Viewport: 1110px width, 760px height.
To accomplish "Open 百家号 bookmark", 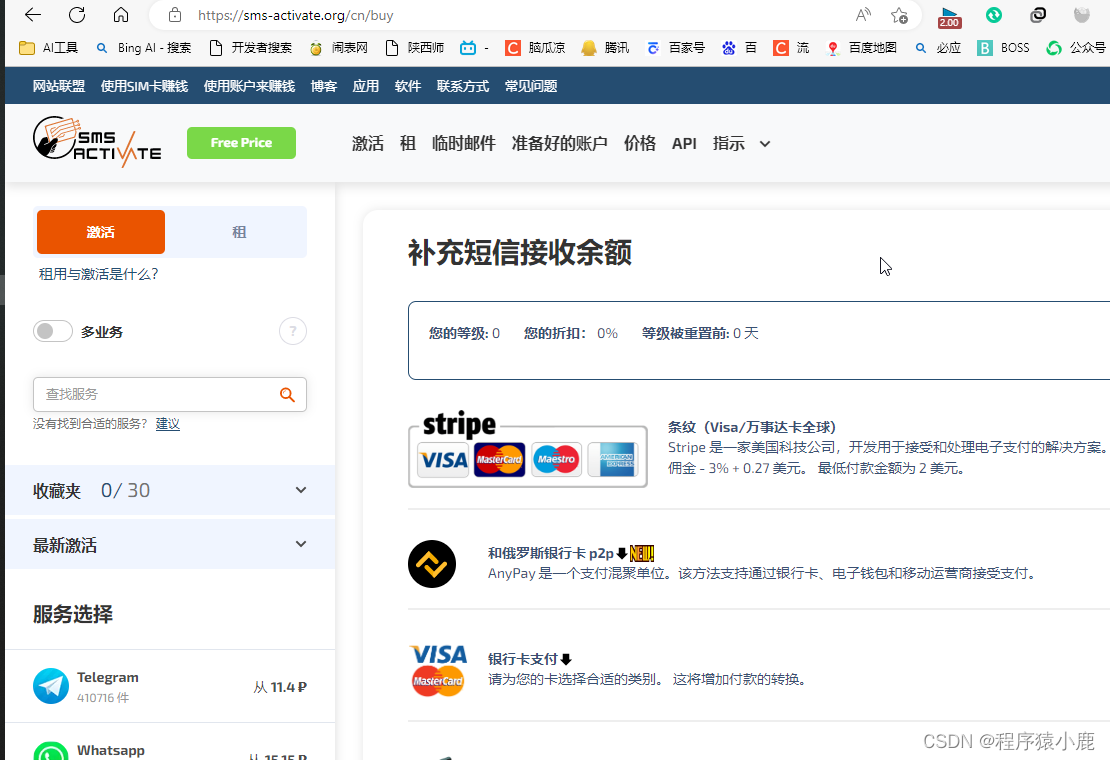I will (x=675, y=47).
